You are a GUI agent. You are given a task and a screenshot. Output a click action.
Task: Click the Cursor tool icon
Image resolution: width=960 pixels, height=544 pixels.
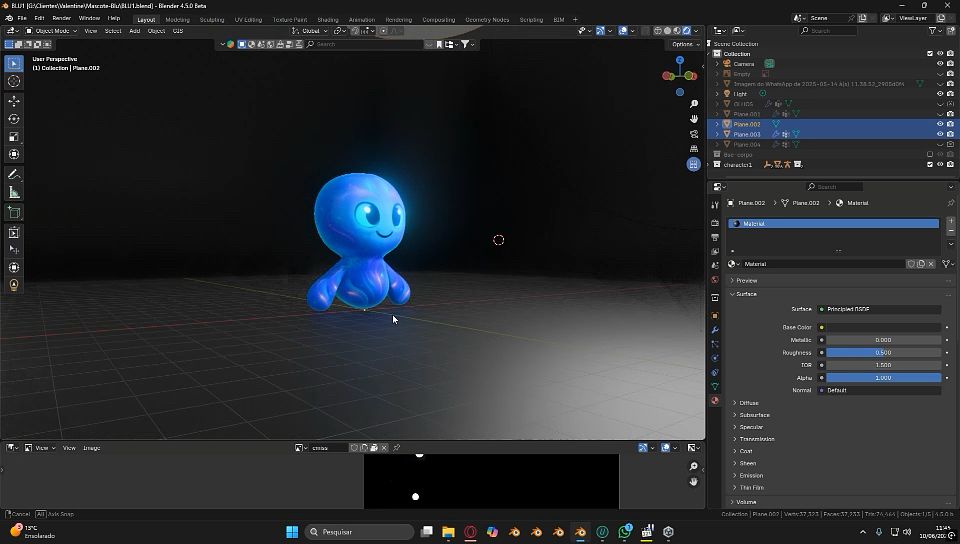(x=14, y=81)
